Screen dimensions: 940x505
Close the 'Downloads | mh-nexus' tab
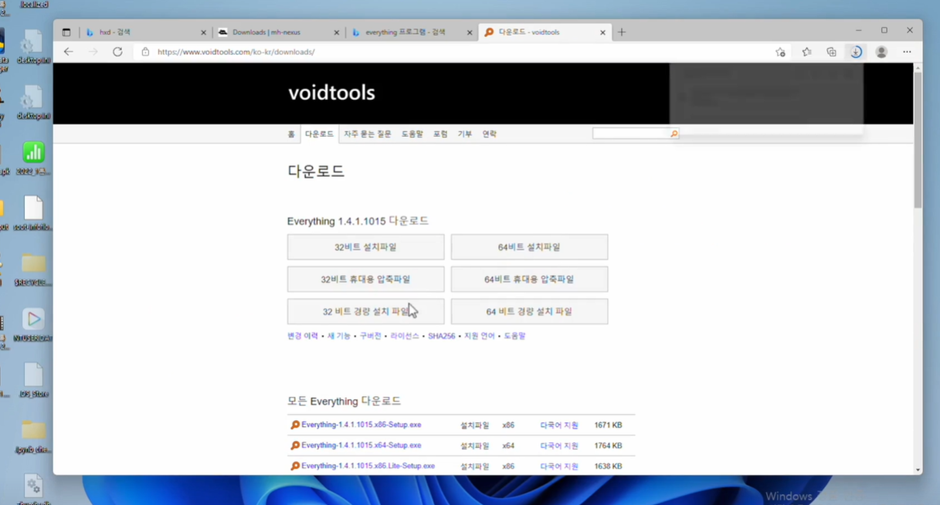(x=336, y=32)
